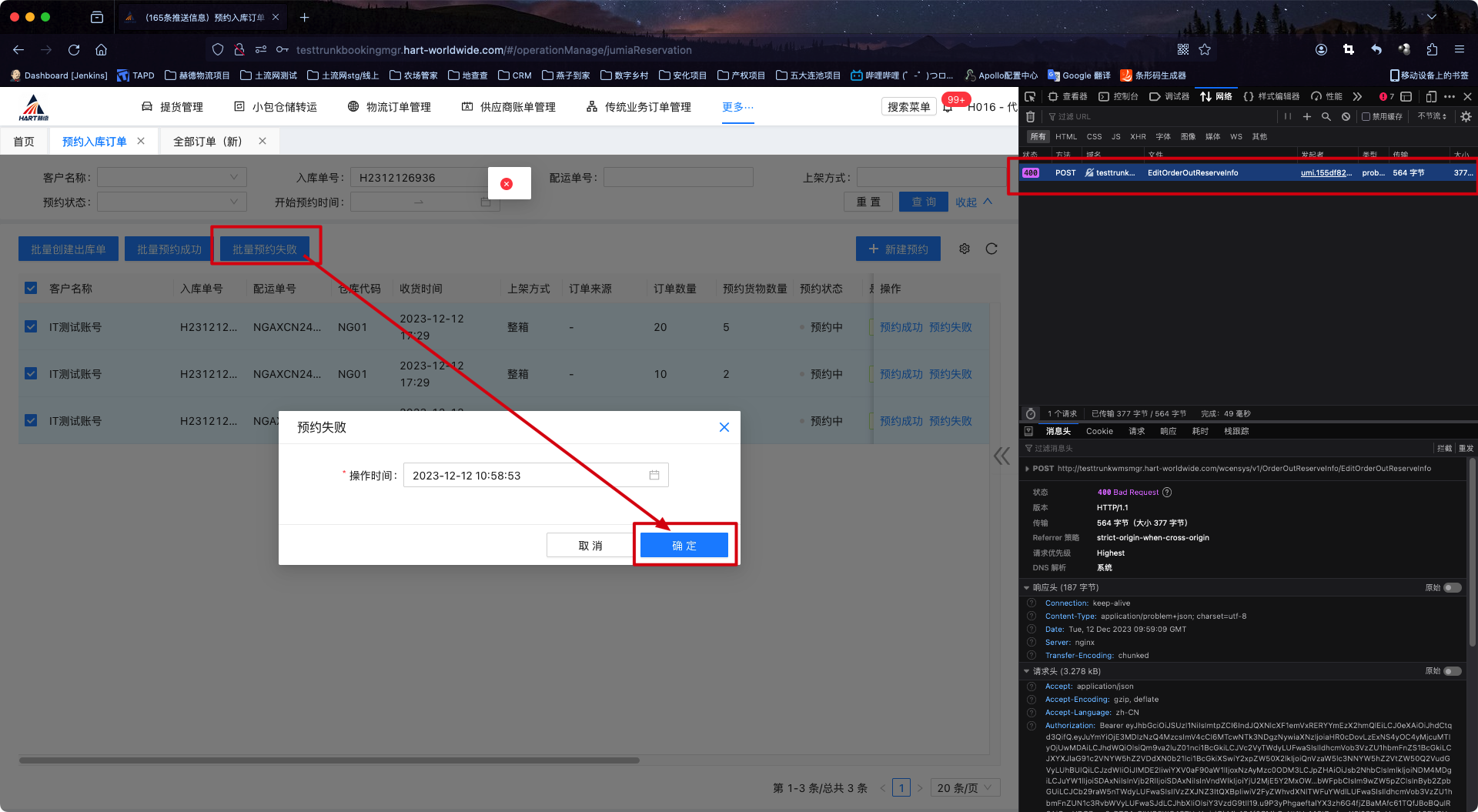Click the 取消 button
This screenshot has width=1478, height=812.
click(590, 545)
